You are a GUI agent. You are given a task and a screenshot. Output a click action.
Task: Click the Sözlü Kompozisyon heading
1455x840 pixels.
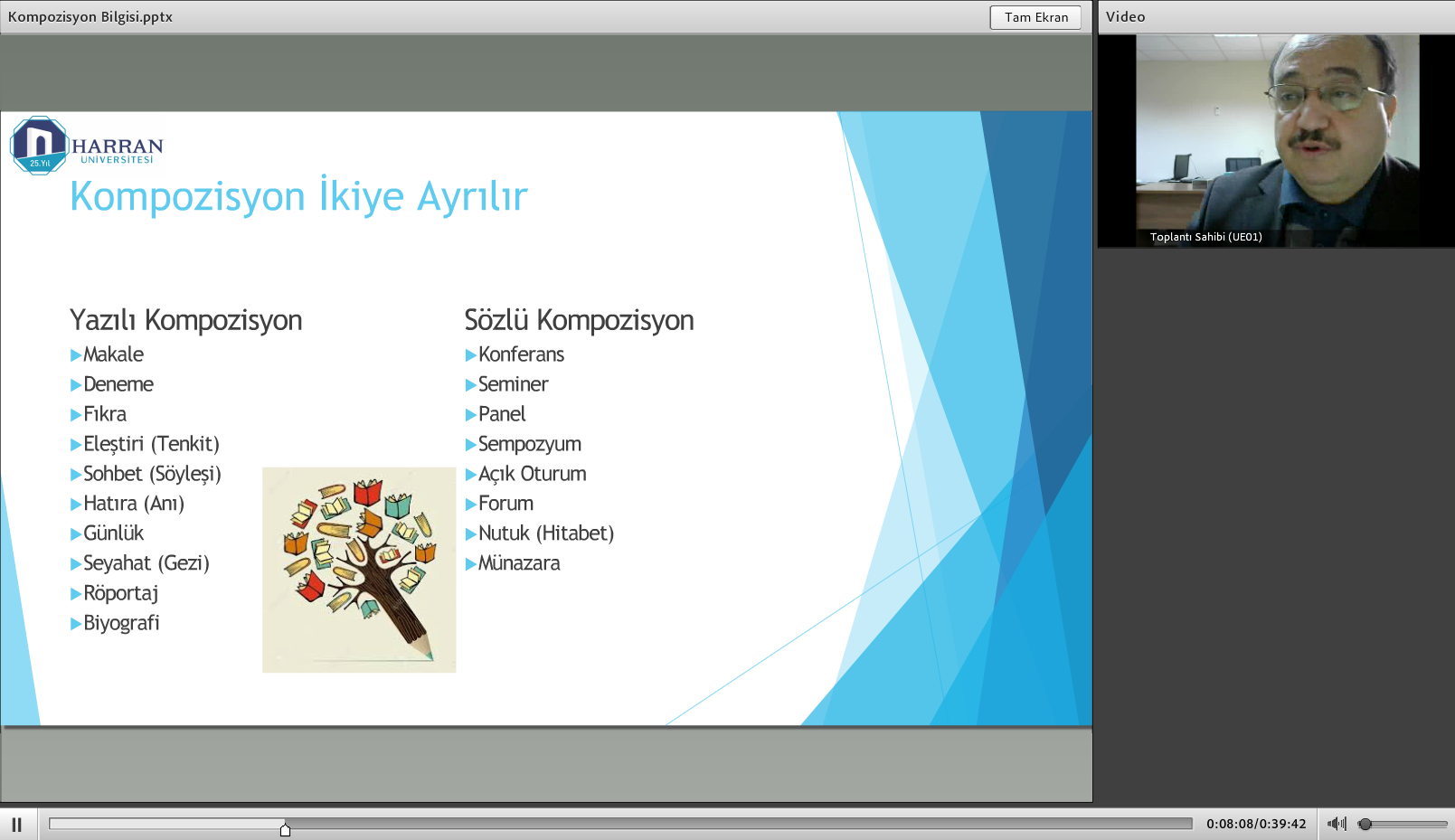(x=579, y=320)
